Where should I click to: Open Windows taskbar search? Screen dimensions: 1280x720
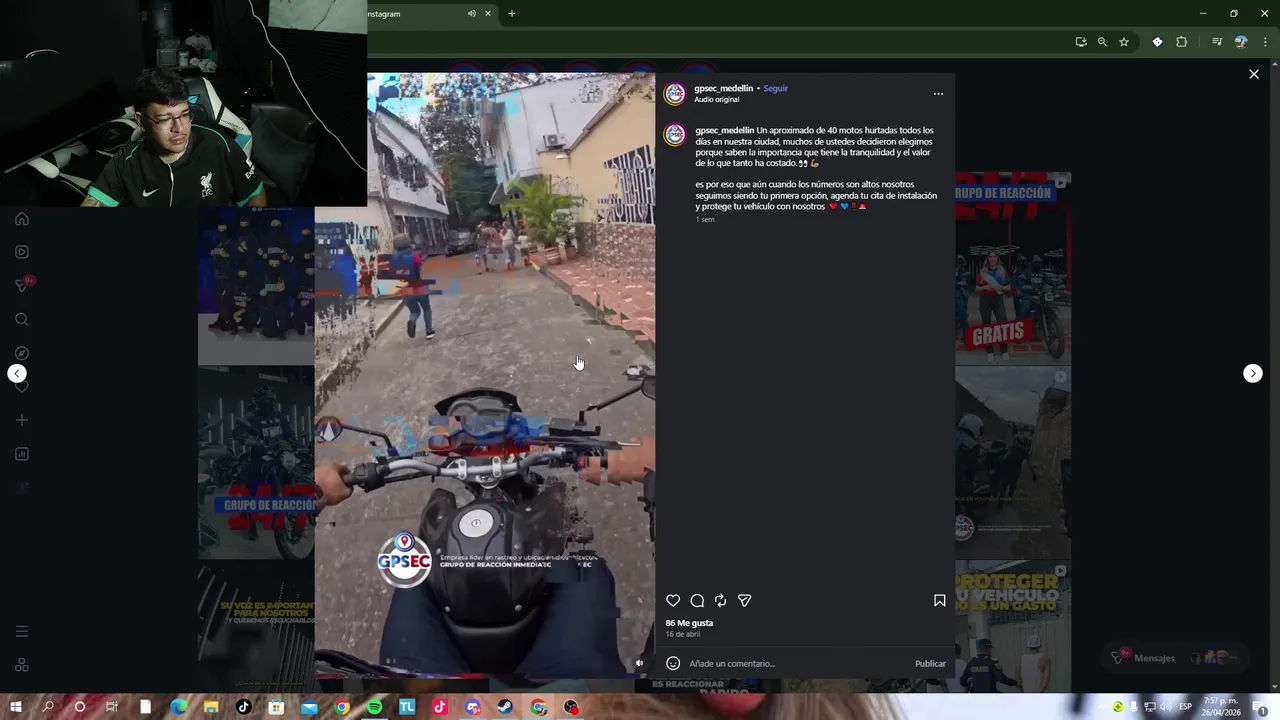(x=48, y=707)
